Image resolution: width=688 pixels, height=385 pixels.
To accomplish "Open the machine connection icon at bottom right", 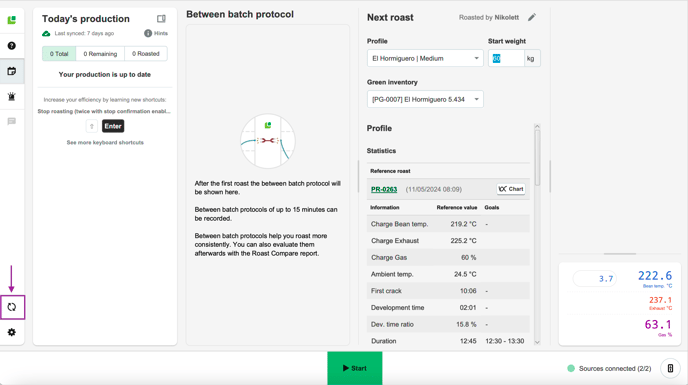I will 670,368.
